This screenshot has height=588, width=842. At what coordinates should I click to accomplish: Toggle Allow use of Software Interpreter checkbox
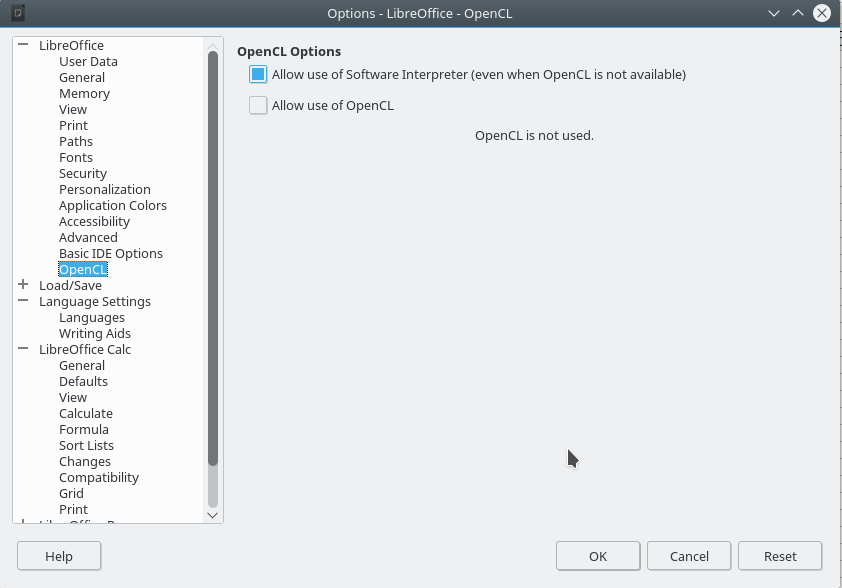click(258, 74)
